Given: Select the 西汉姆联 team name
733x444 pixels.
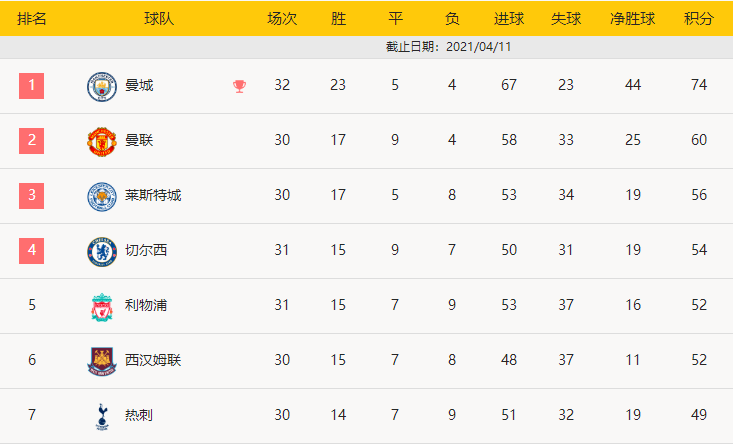Looking at the screenshot, I should tap(153, 361).
